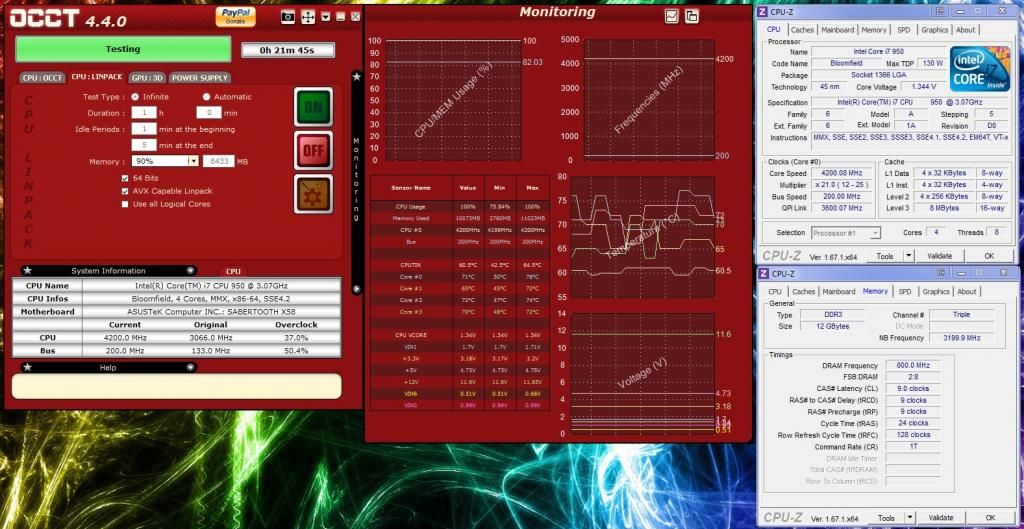Stop the test with the red OFF button
The width and height of the screenshot is (1024, 529).
click(313, 150)
